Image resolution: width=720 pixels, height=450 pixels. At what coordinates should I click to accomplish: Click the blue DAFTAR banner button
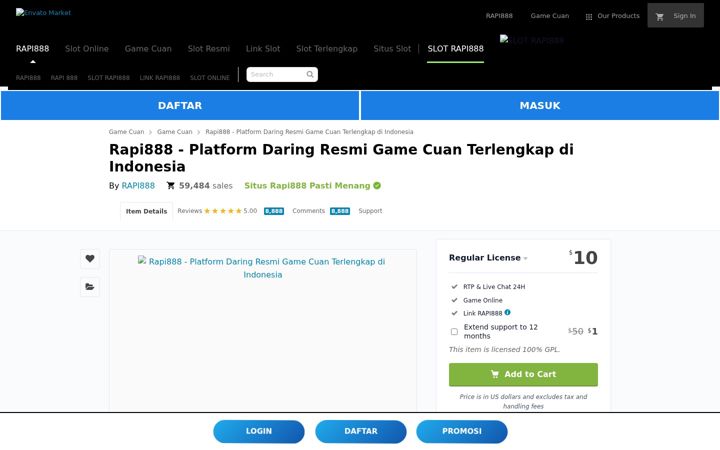[180, 106]
